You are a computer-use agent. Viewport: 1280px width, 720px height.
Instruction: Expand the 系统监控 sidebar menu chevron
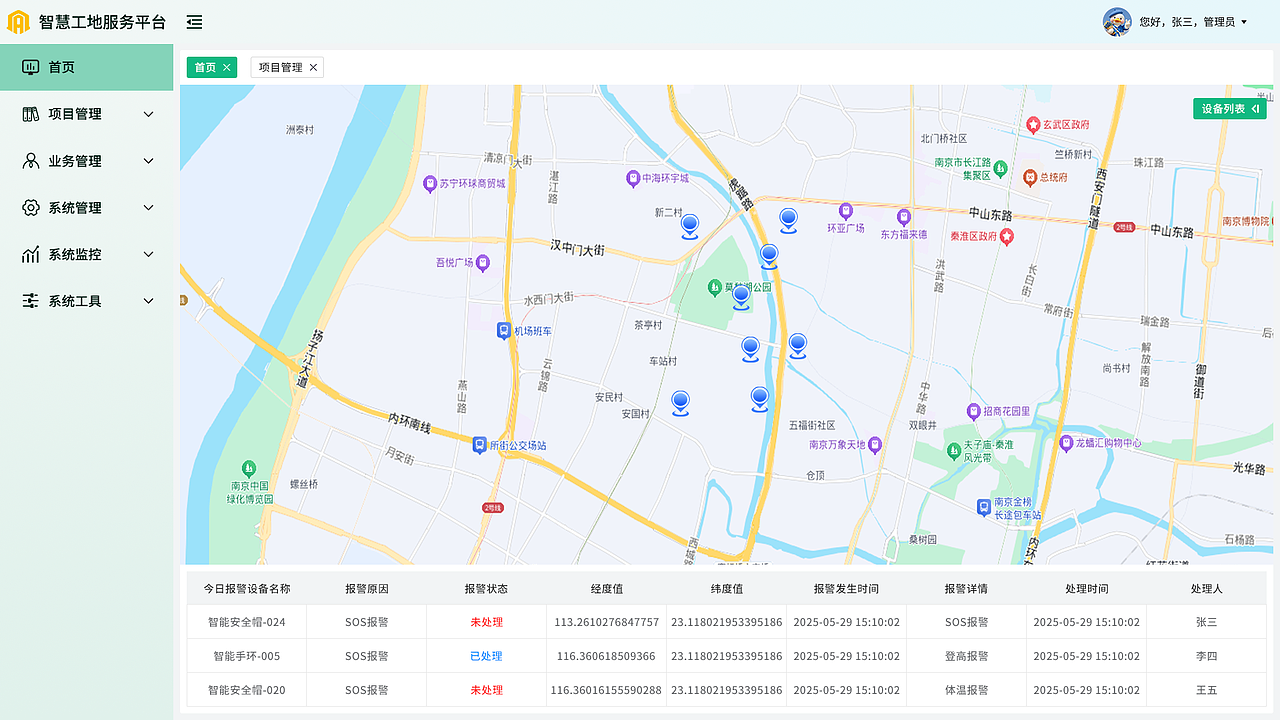(148, 254)
